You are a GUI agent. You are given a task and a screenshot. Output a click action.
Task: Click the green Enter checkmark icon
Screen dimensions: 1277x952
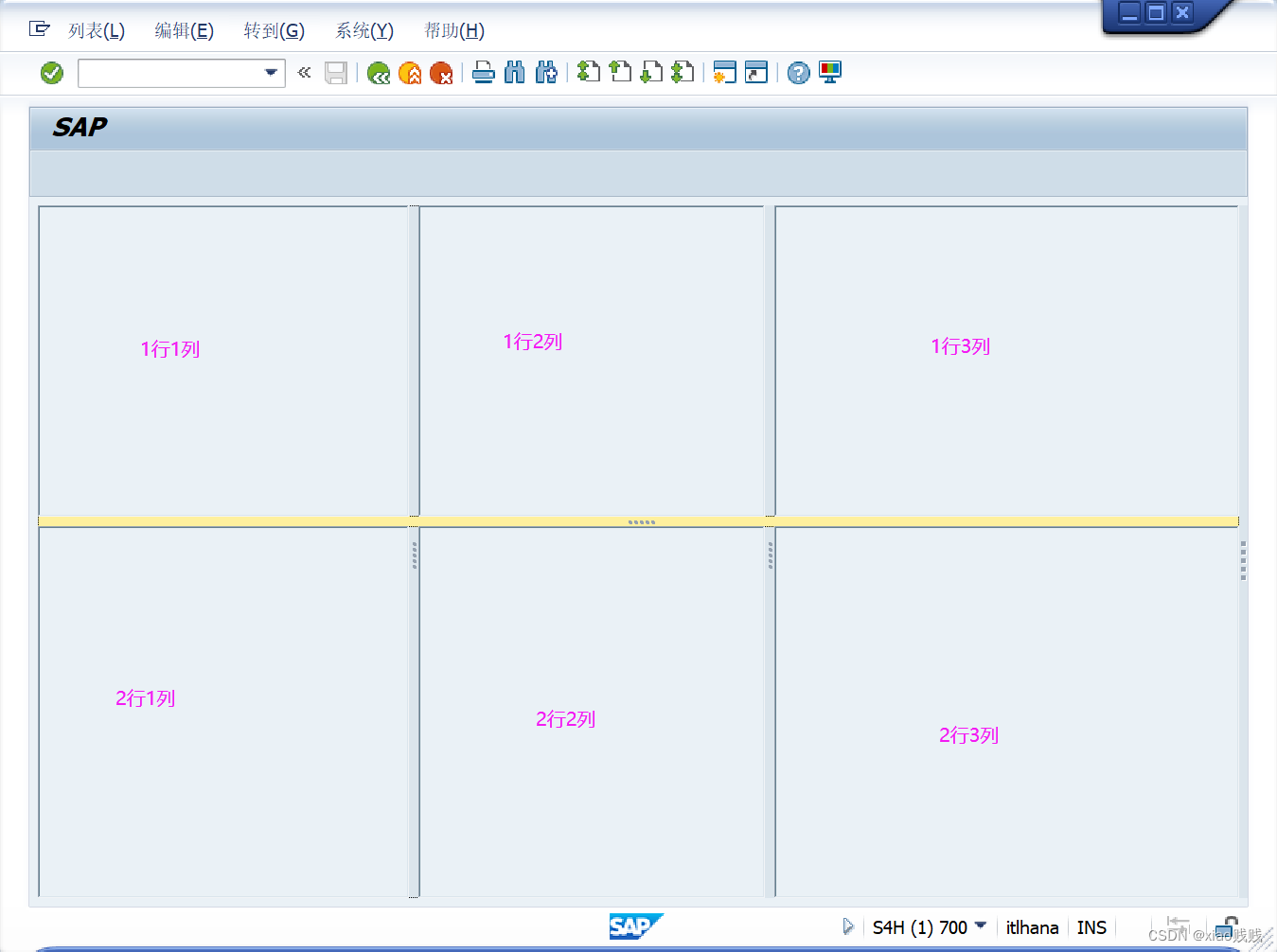click(52, 73)
